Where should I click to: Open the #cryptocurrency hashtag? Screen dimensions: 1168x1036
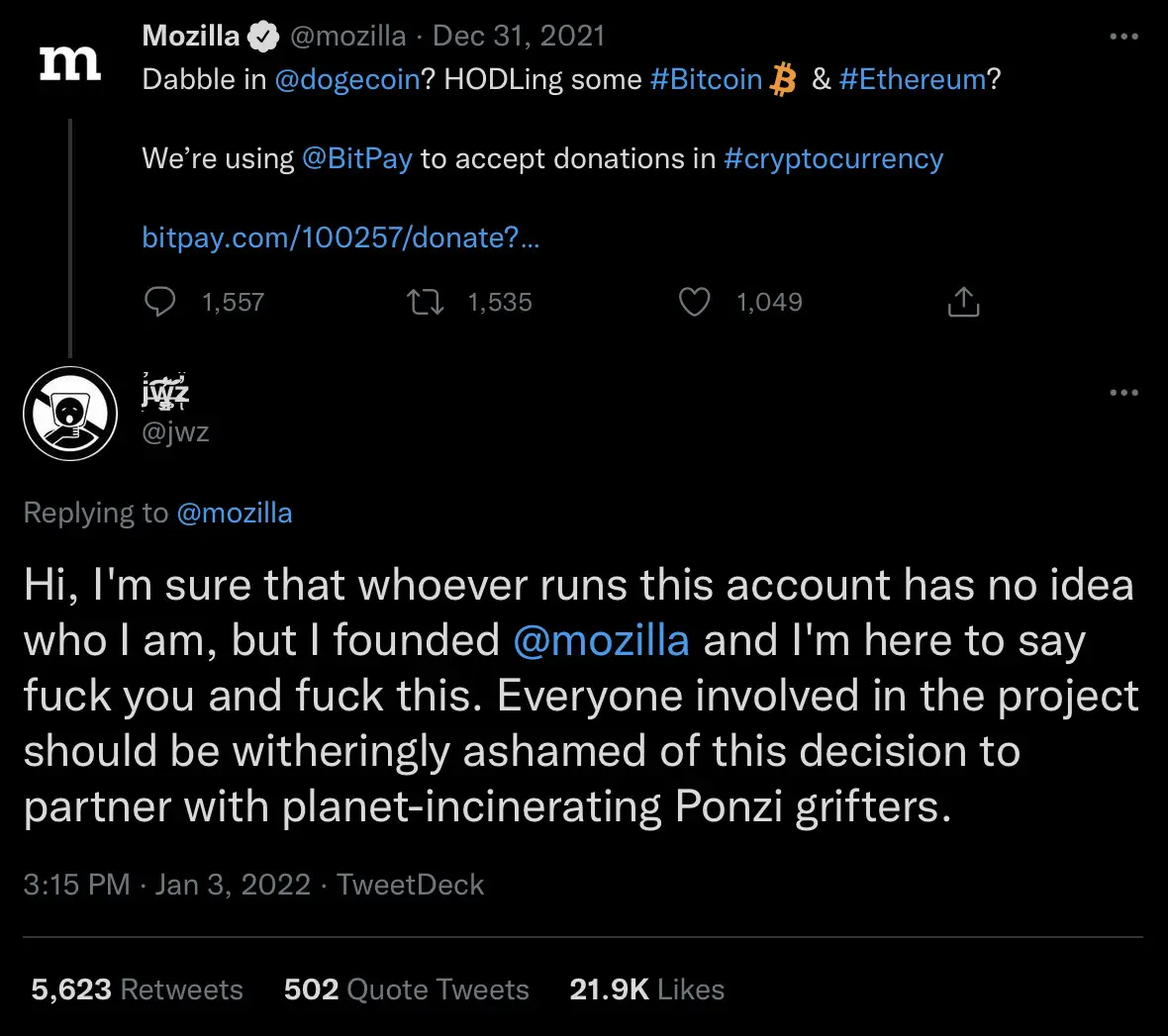pyautogui.click(x=833, y=158)
